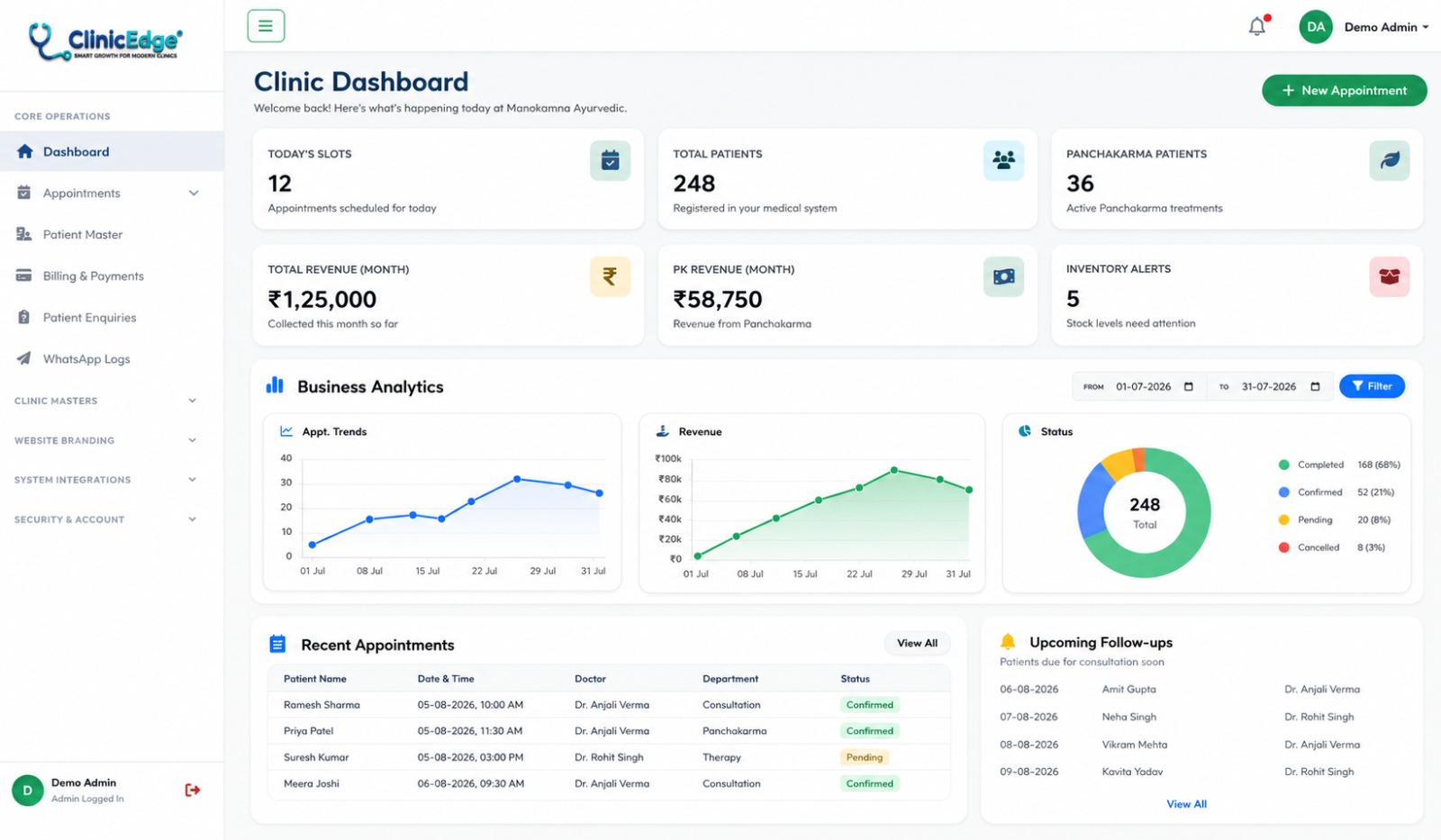Screen dimensions: 1441x840
Task: Click the rupee icon on Total Revenue card
Action: point(610,276)
